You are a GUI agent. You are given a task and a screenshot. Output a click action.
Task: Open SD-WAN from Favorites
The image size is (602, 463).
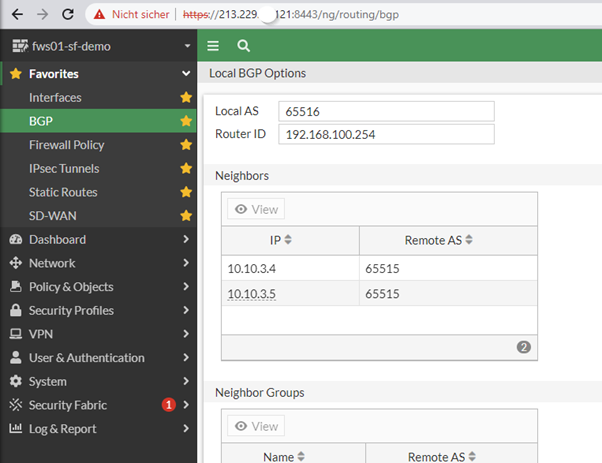coord(53,216)
